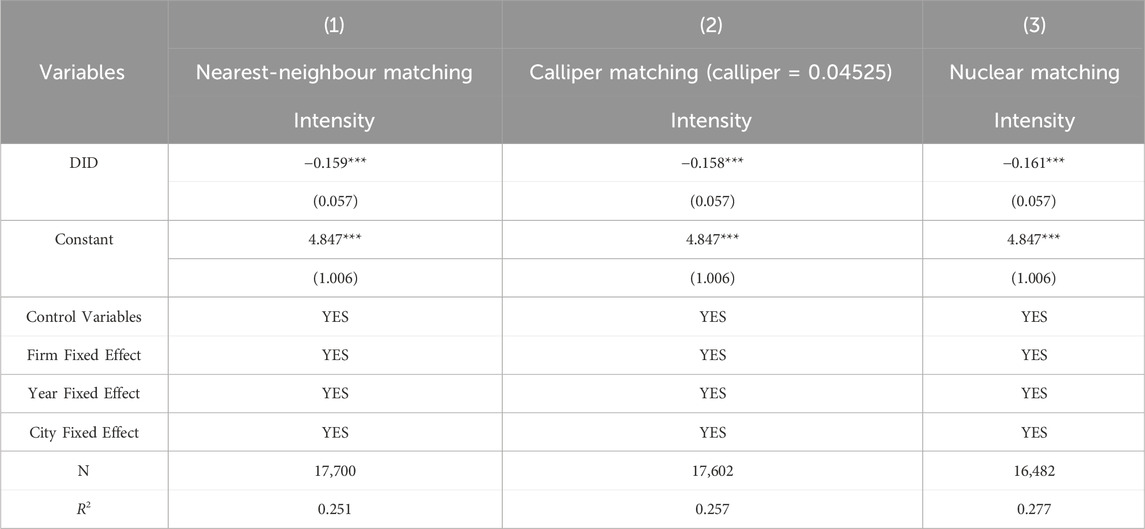Click the DID row label
The image size is (1145, 529).
pyautogui.click(x=83, y=161)
